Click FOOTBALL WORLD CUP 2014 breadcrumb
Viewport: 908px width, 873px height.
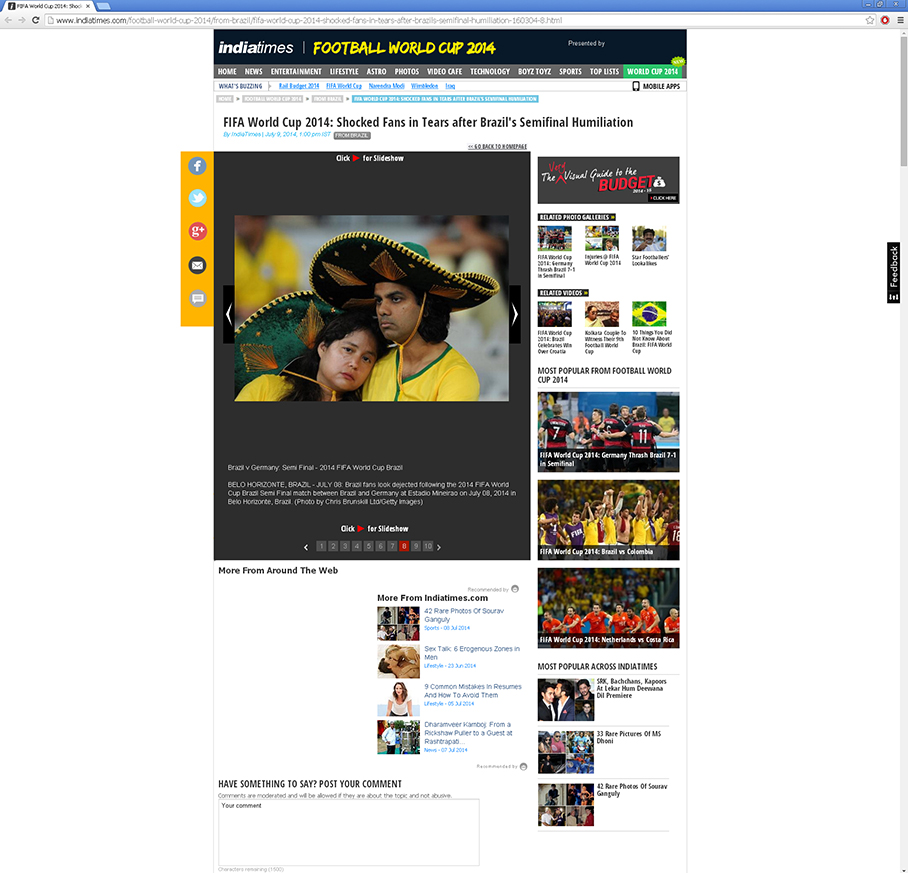point(272,99)
